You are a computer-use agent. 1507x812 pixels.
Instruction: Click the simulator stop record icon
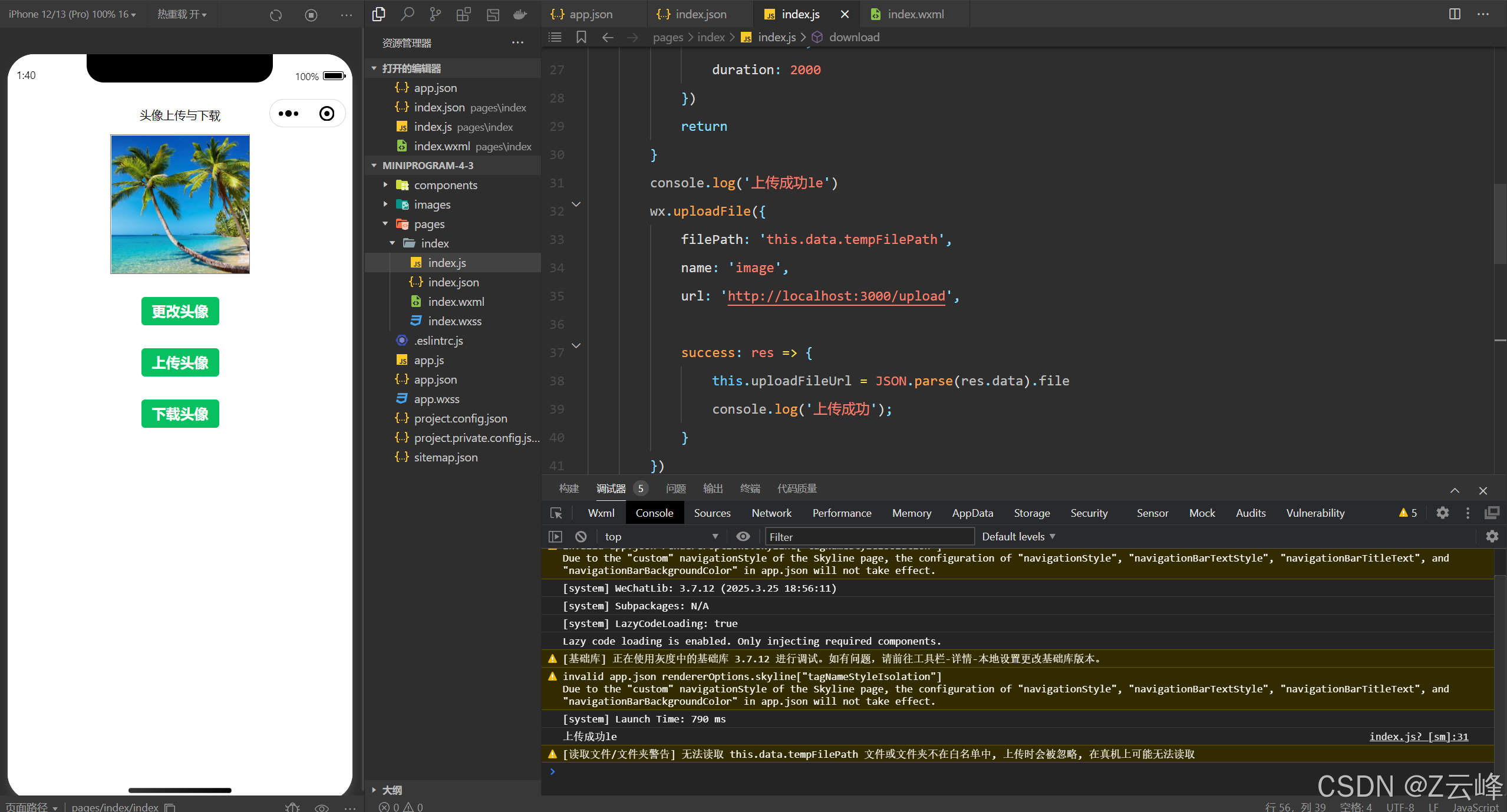[x=311, y=15]
